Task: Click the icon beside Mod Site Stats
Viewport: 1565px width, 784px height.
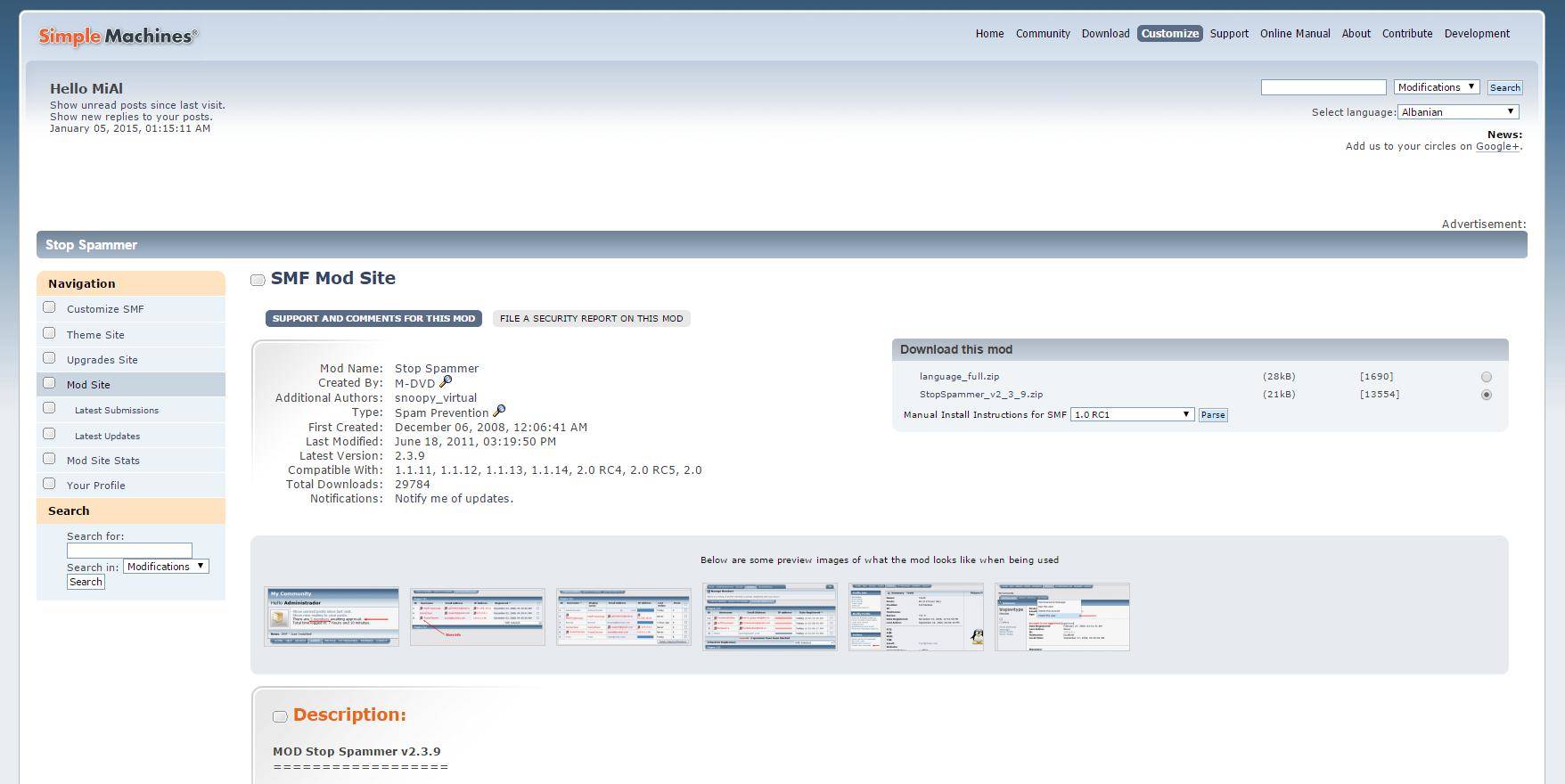Action: [49, 459]
